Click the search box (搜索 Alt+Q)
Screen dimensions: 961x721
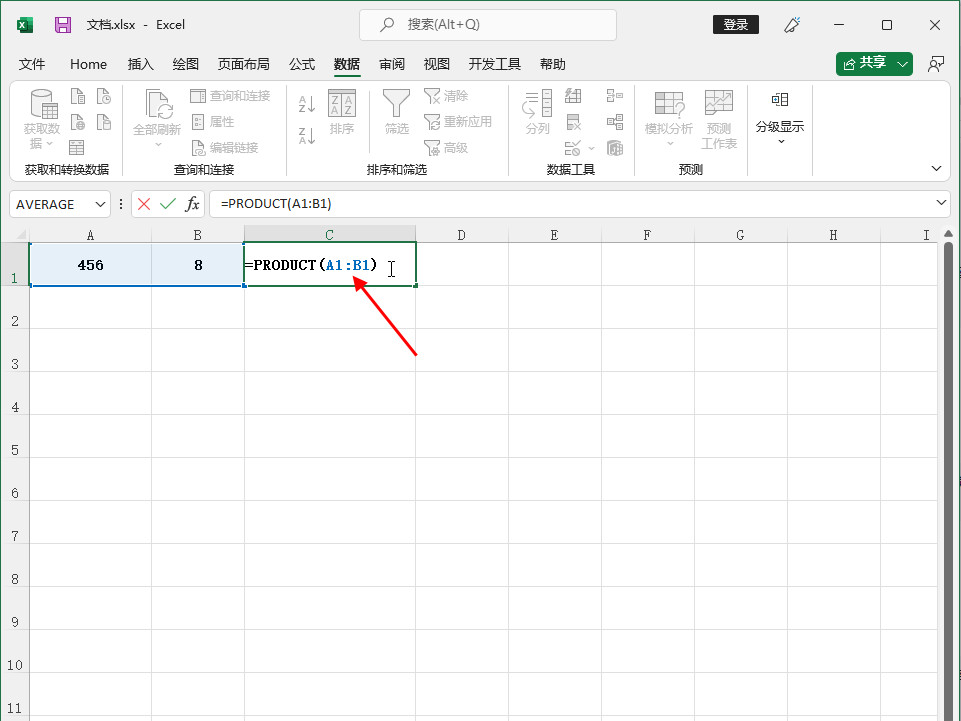(488, 25)
